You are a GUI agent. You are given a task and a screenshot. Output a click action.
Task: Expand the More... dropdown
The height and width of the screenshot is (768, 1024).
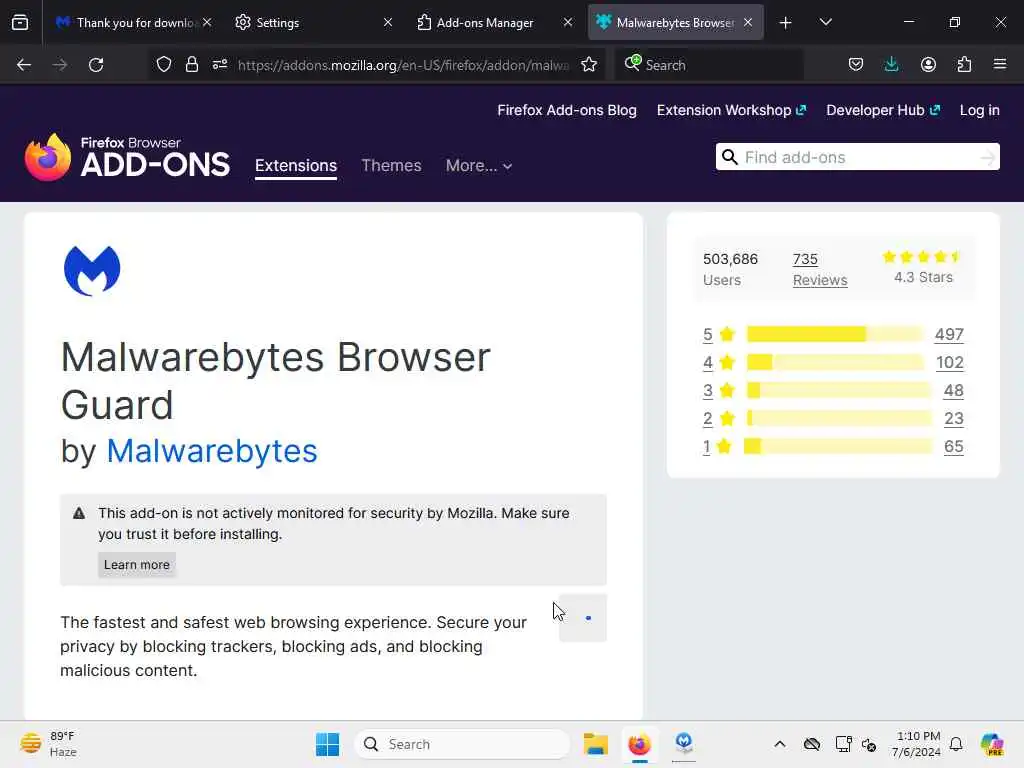click(479, 165)
